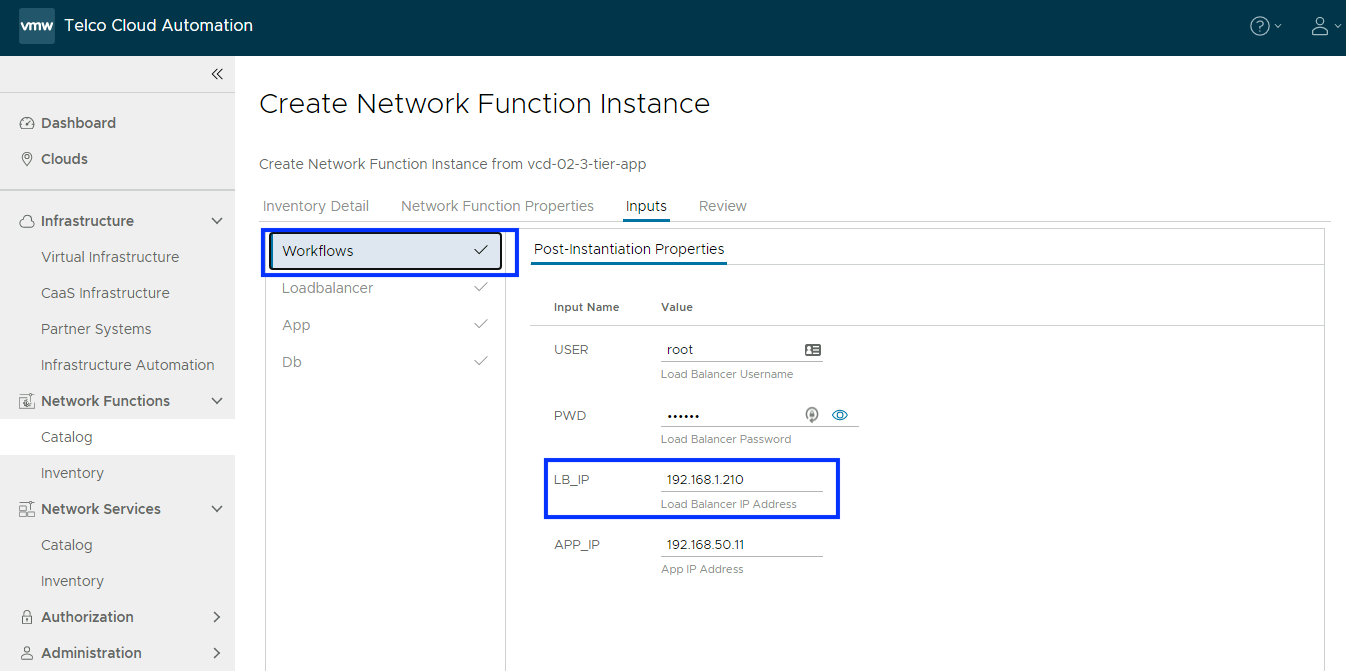
Task: Click the Clouds location pin icon
Action: pyautogui.click(x=27, y=159)
